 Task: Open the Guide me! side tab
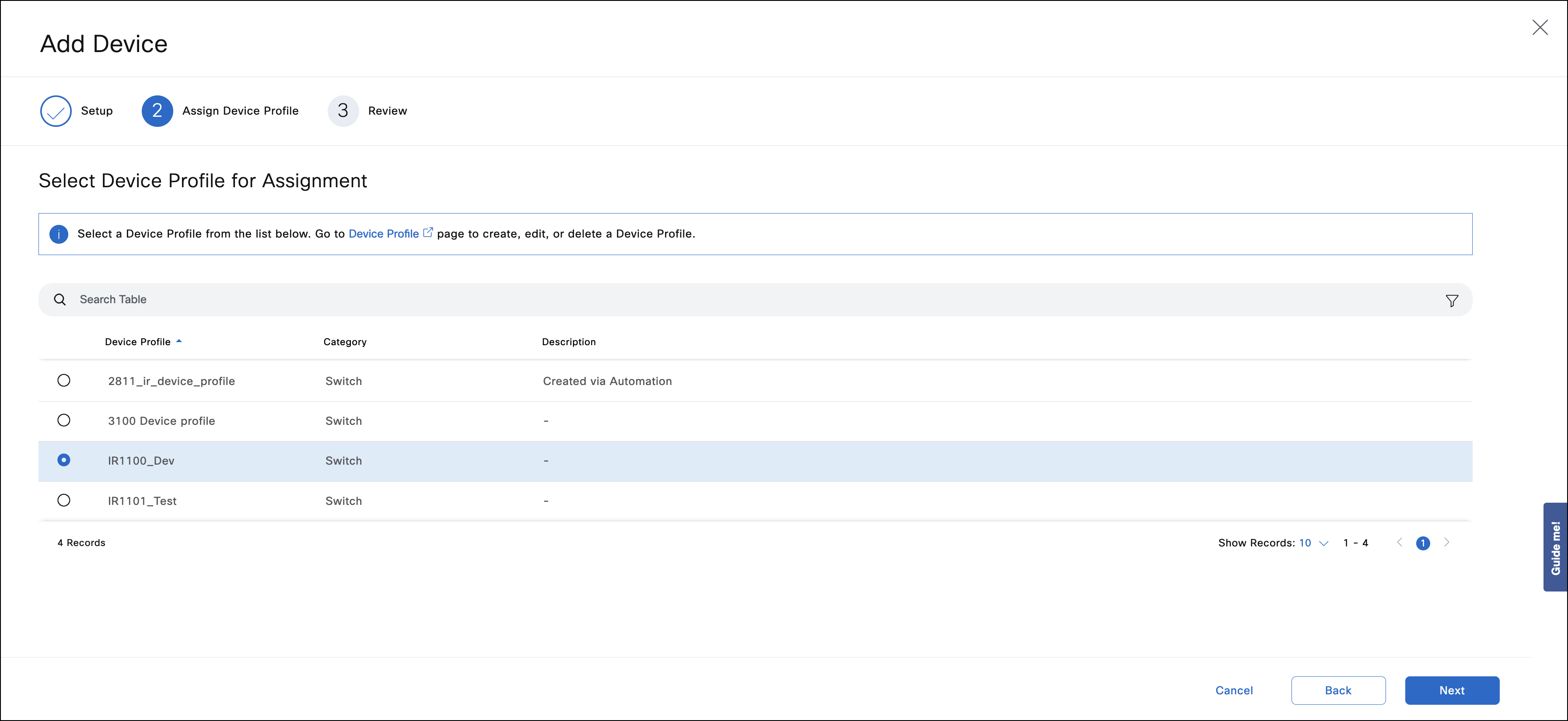click(1556, 546)
